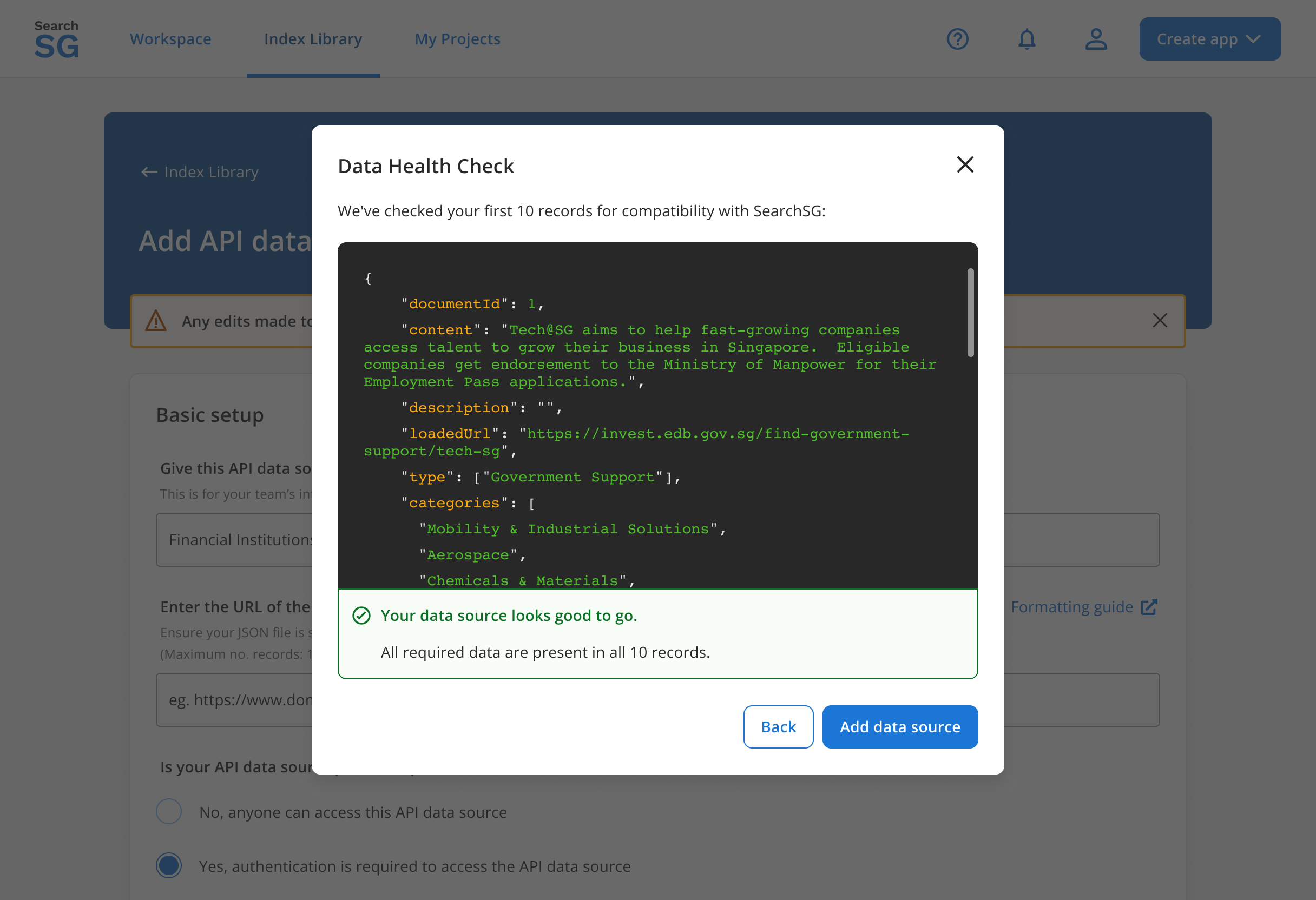This screenshot has width=1316, height=900.
Task: Click the "documentId" key in JSON
Action: tap(454, 304)
